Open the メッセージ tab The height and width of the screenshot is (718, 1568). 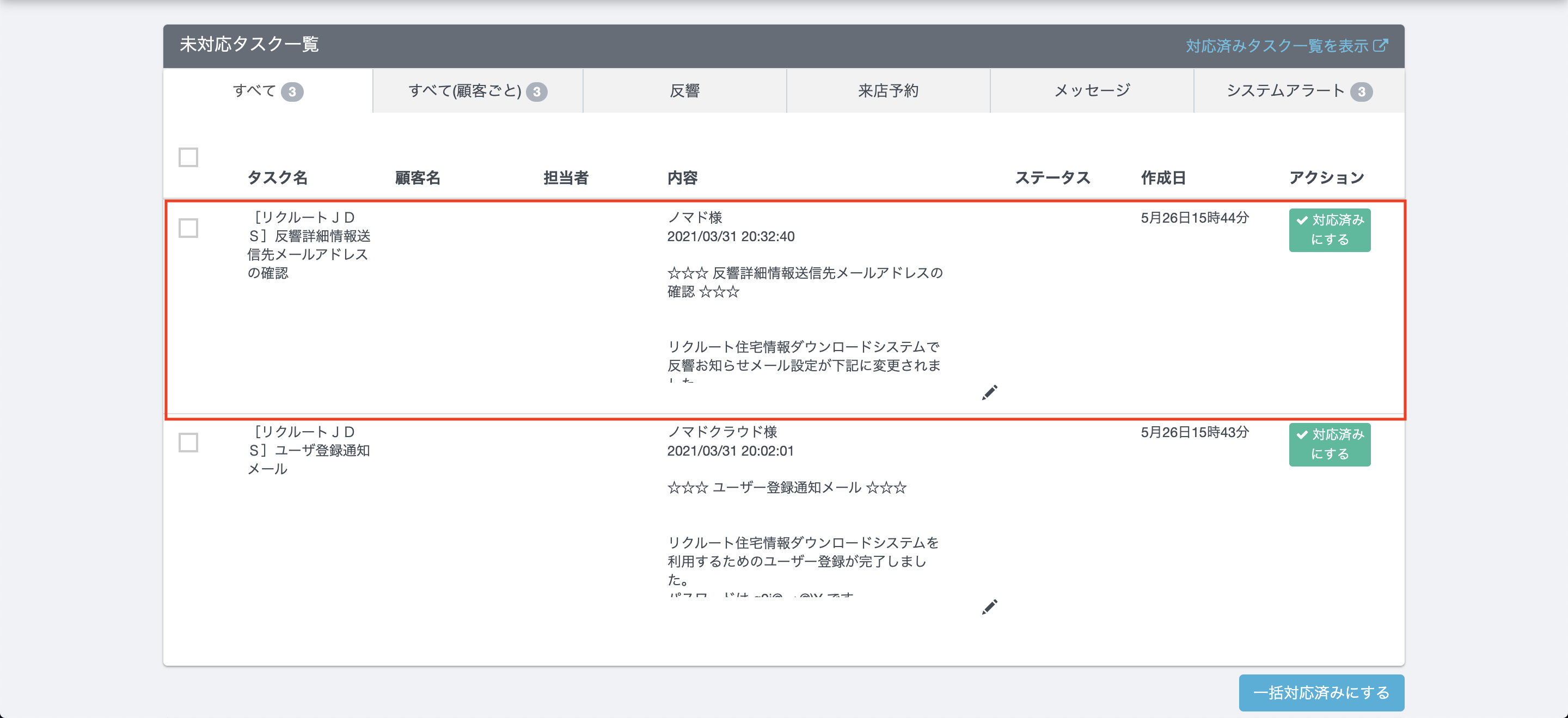point(1092,91)
